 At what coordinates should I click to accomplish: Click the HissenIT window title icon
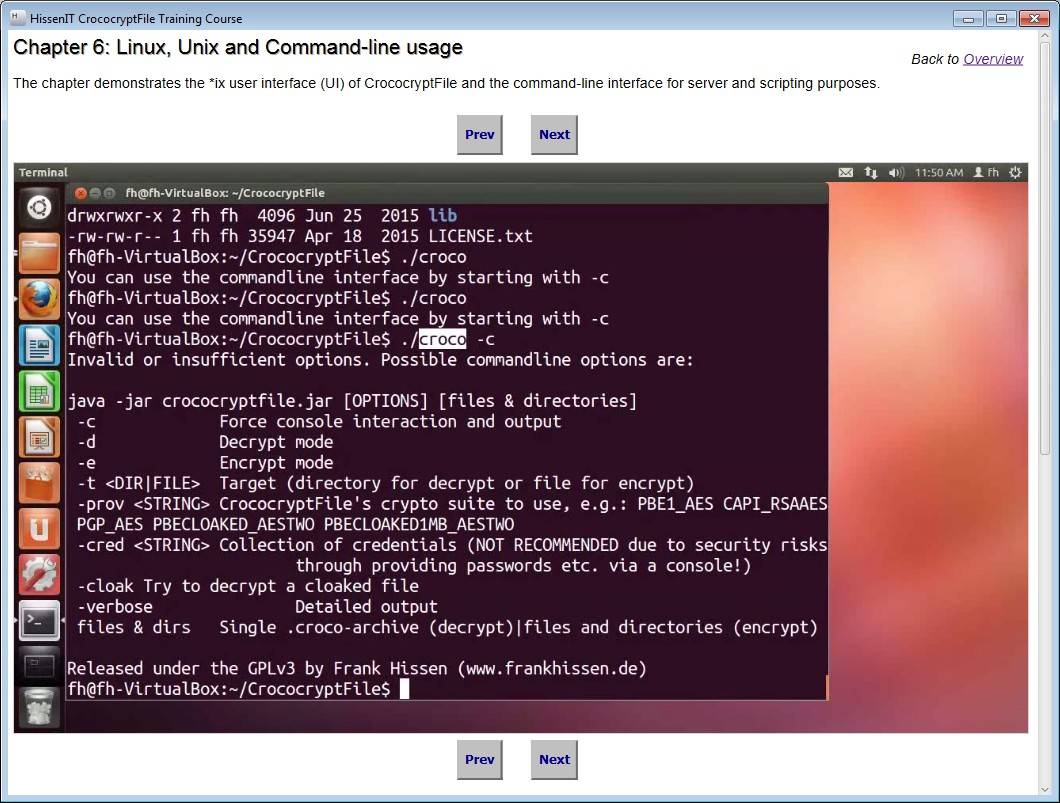[x=18, y=18]
